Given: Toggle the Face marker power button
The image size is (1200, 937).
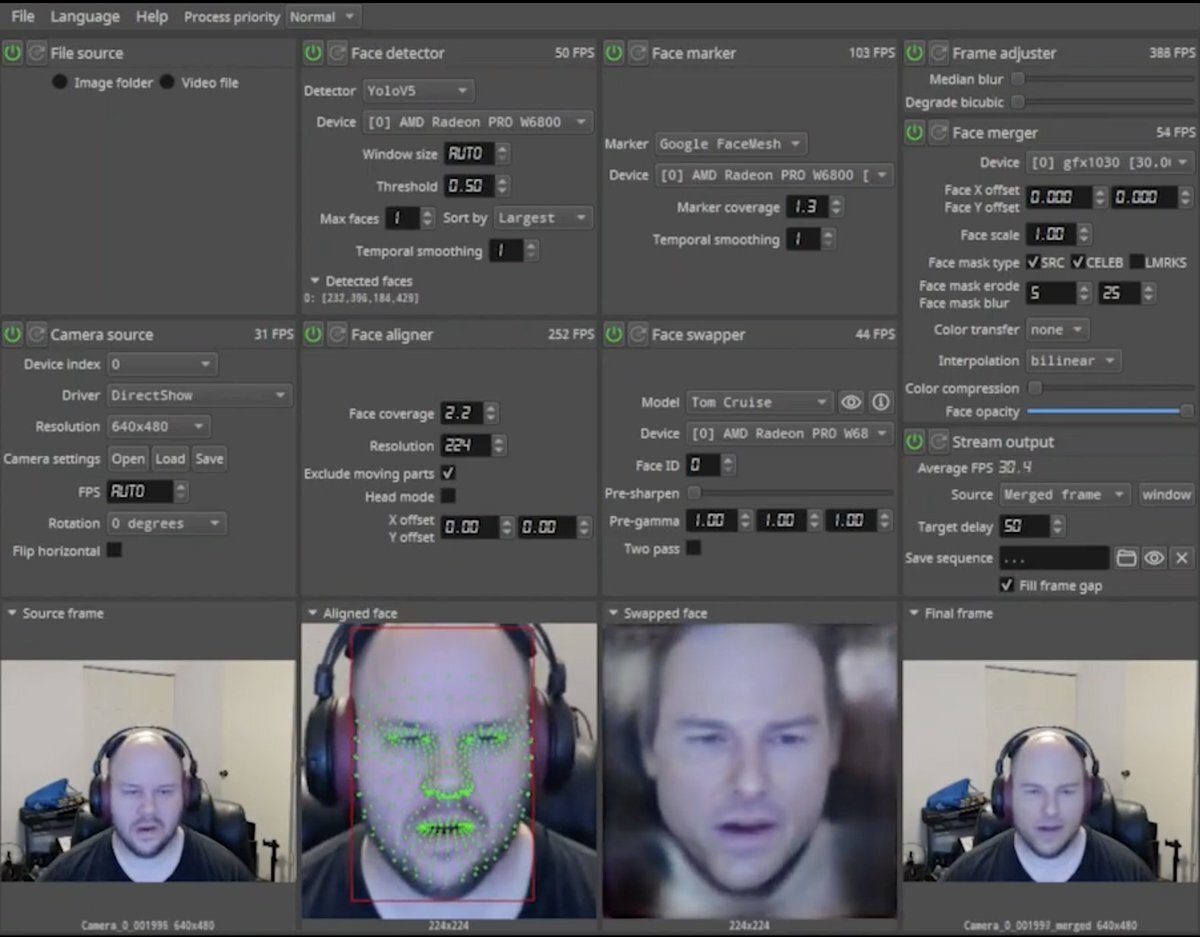Looking at the screenshot, I should [x=613, y=53].
